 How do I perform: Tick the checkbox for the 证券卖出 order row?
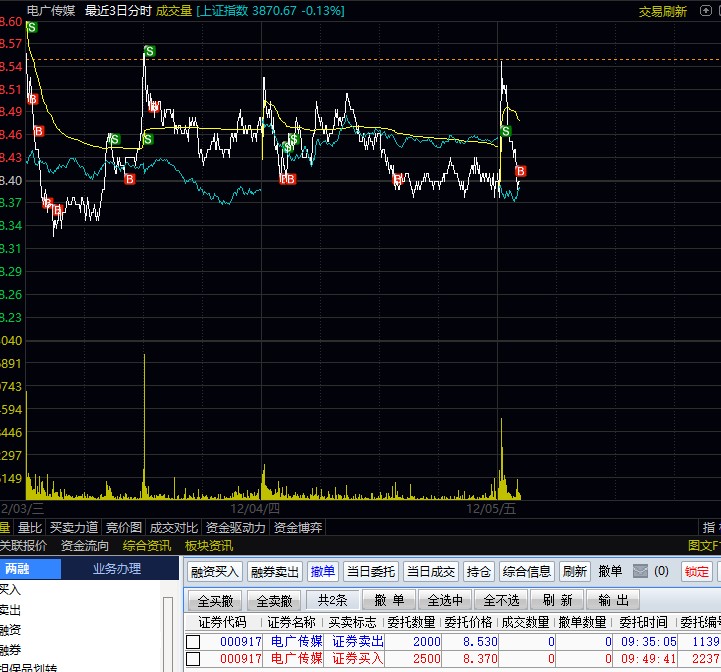coord(193,642)
